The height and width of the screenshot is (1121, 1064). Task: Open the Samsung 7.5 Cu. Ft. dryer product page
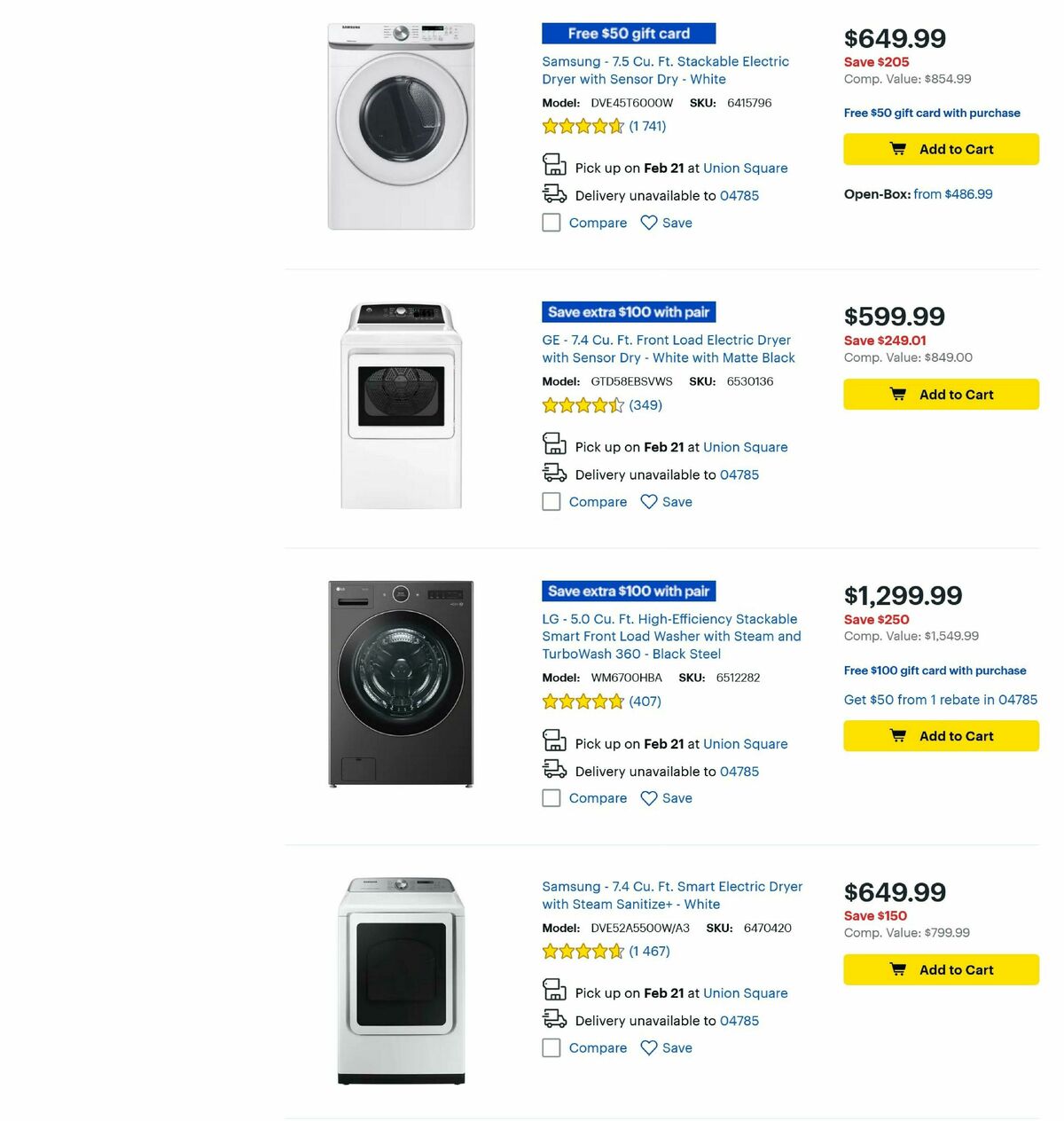pyautogui.click(x=665, y=70)
